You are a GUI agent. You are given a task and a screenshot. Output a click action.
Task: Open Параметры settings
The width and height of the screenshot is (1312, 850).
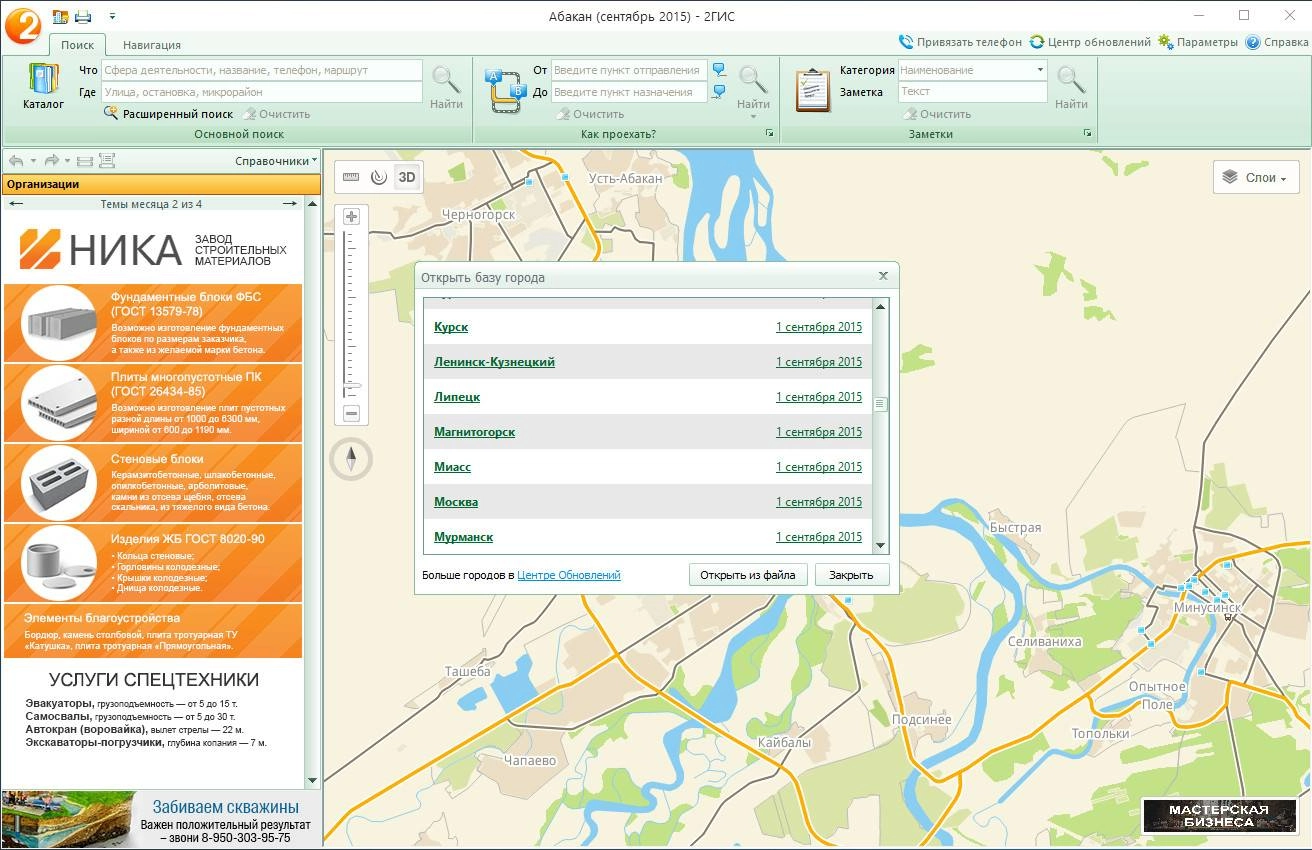[x=1198, y=42]
